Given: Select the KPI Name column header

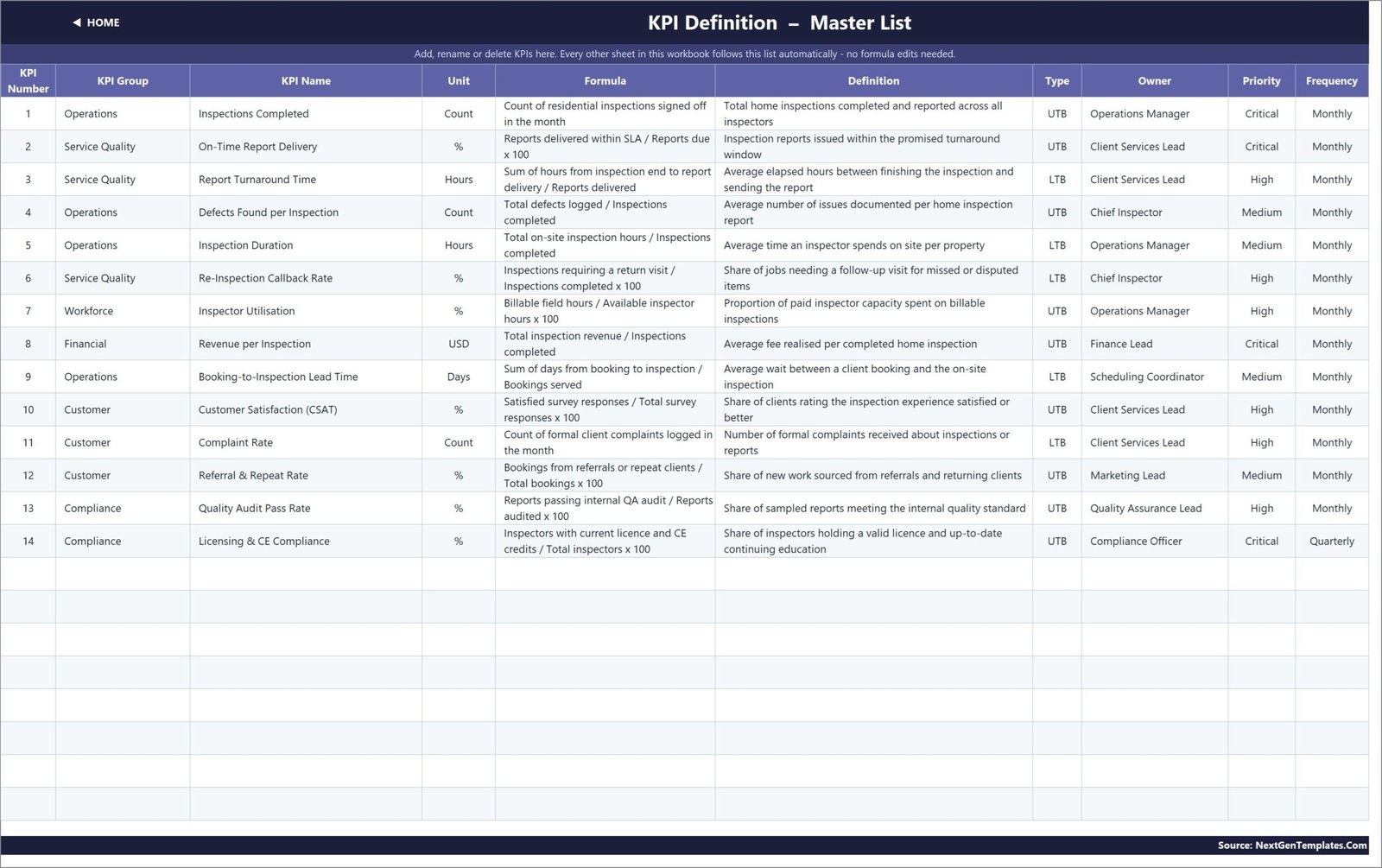Looking at the screenshot, I should pos(306,80).
